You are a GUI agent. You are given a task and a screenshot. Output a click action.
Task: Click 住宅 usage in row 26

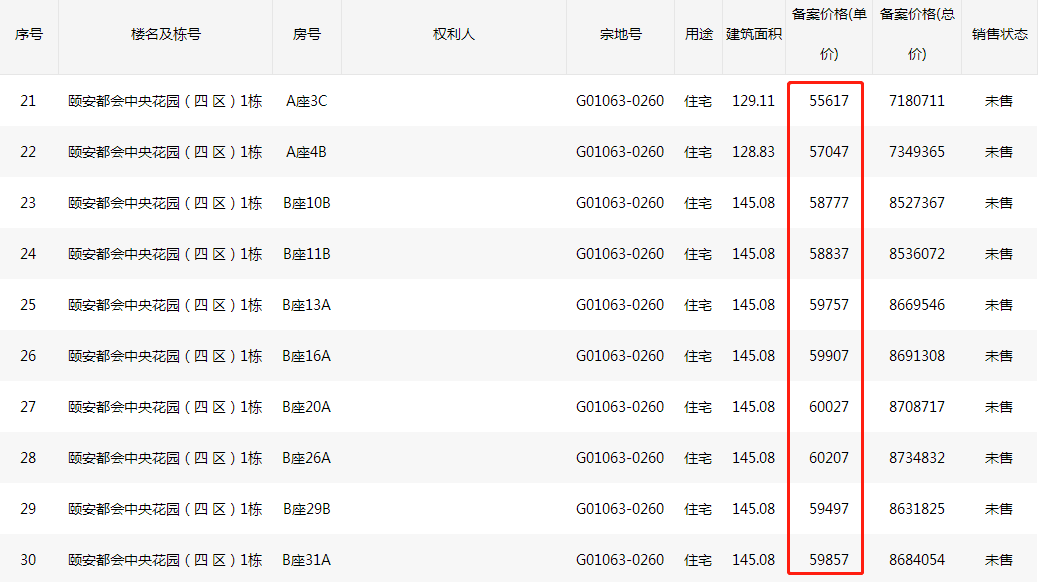pyautogui.click(x=698, y=356)
